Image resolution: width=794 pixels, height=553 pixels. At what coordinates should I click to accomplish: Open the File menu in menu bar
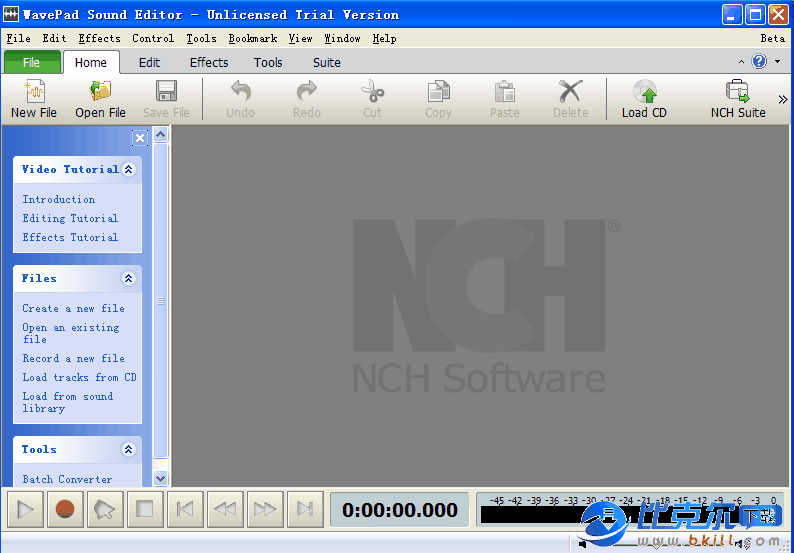coord(18,38)
